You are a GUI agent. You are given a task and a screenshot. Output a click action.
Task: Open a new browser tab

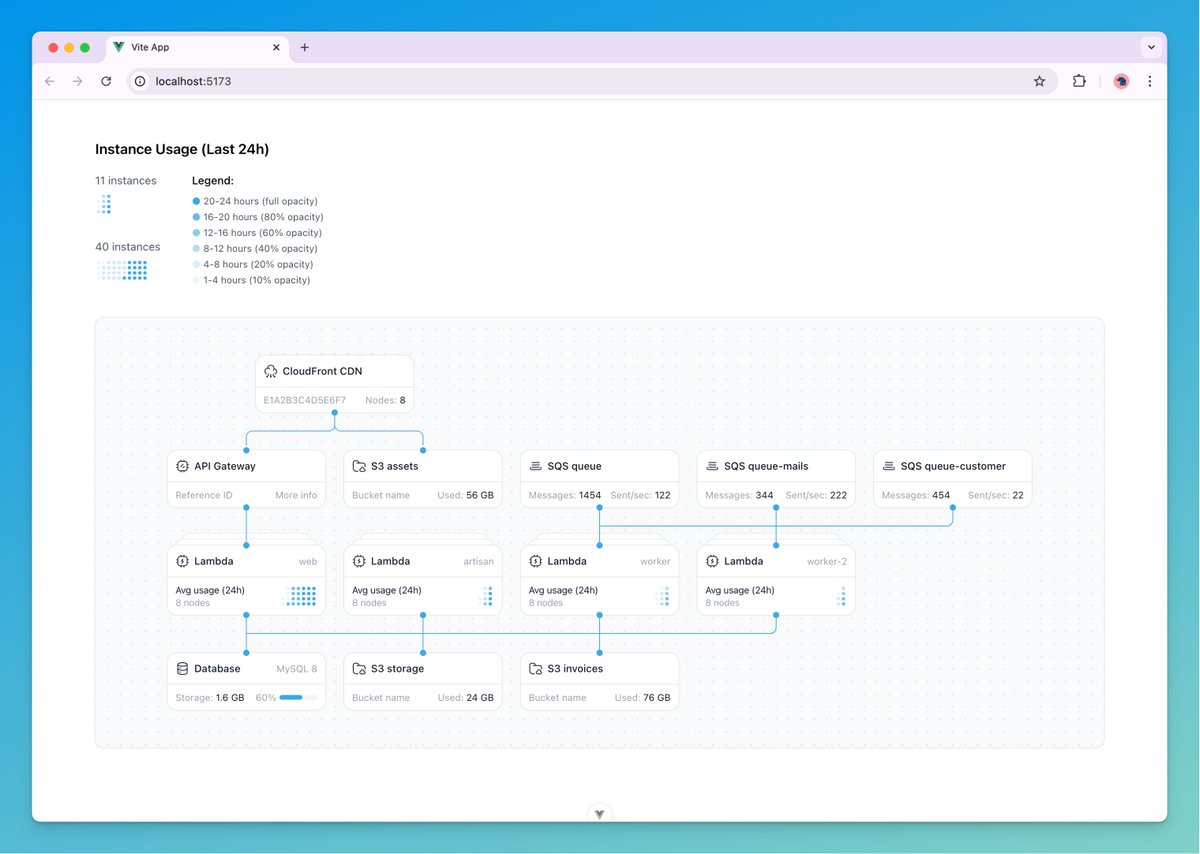tap(305, 47)
